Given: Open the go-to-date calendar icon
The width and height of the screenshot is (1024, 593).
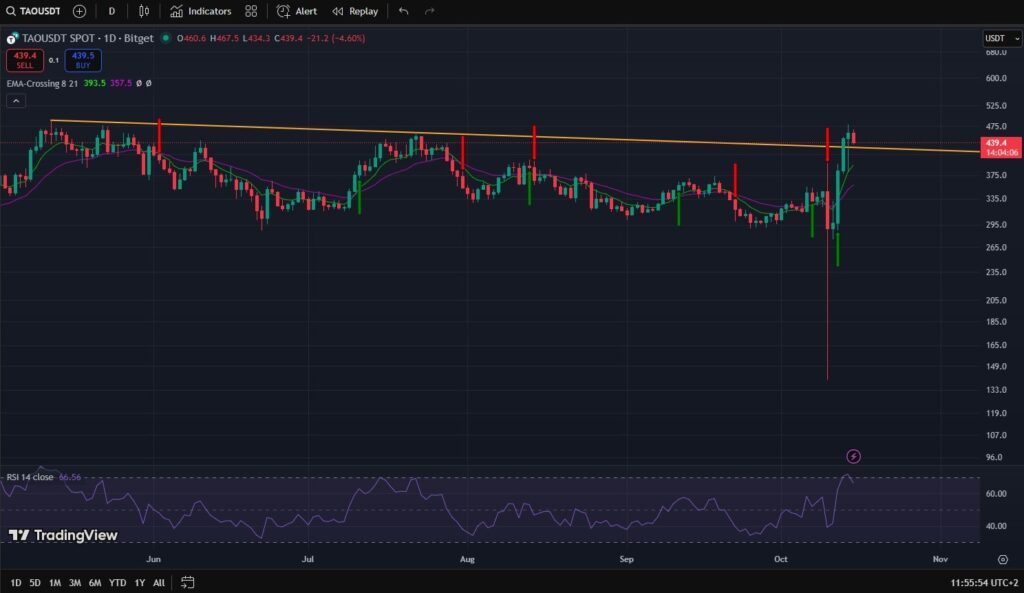Looking at the screenshot, I should [187, 582].
